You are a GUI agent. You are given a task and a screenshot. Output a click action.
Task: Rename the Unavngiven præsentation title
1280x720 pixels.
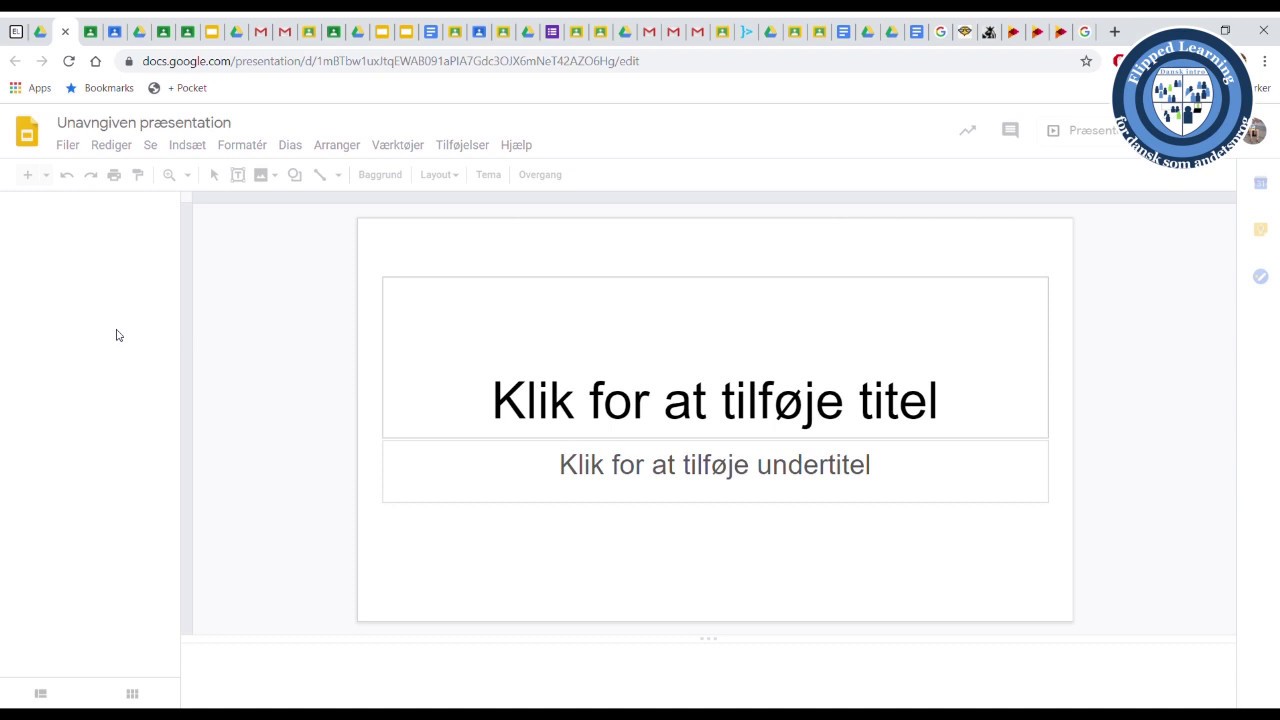tap(144, 123)
